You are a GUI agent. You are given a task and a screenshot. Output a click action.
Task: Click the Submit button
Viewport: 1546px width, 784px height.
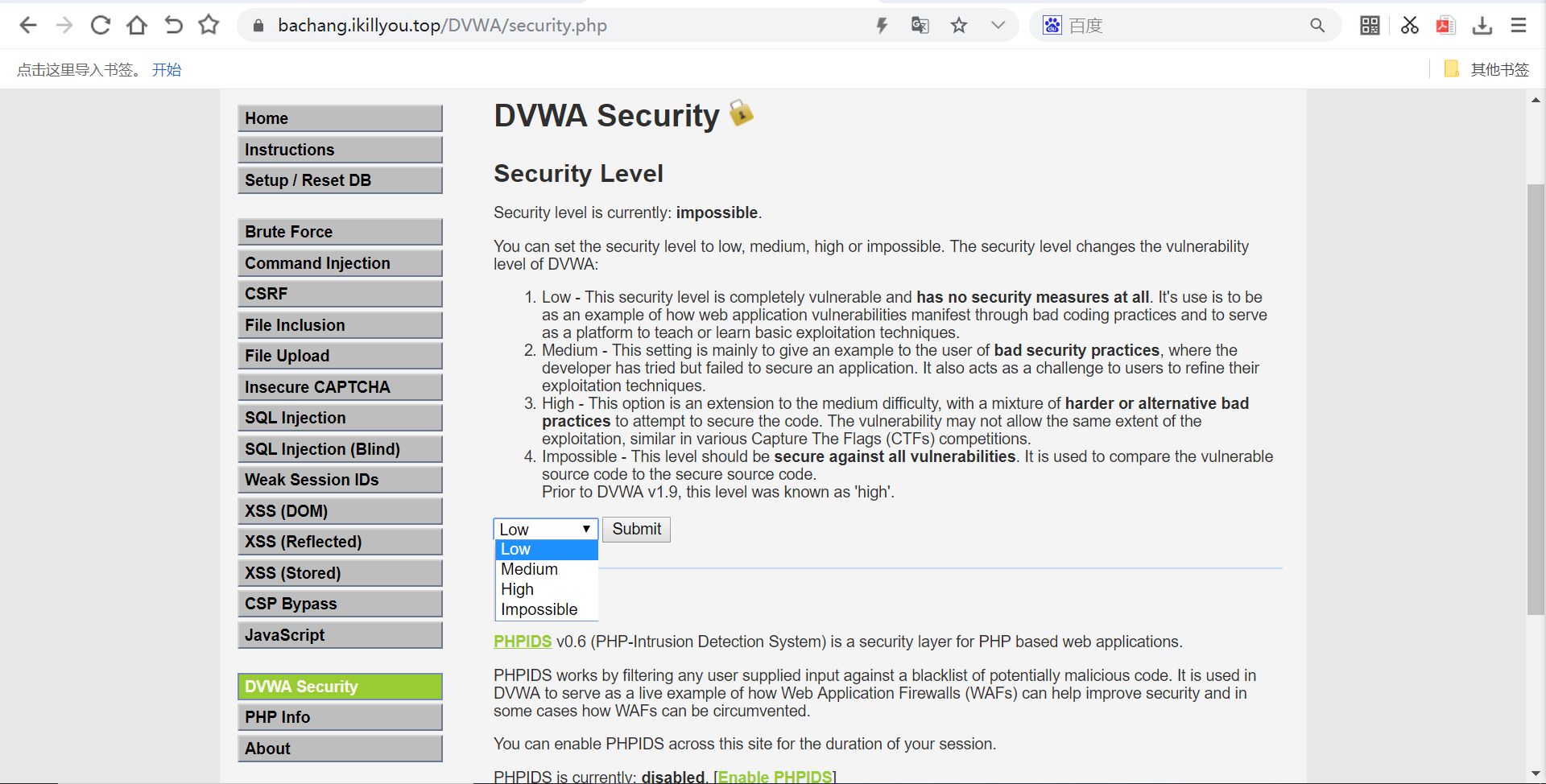point(636,529)
